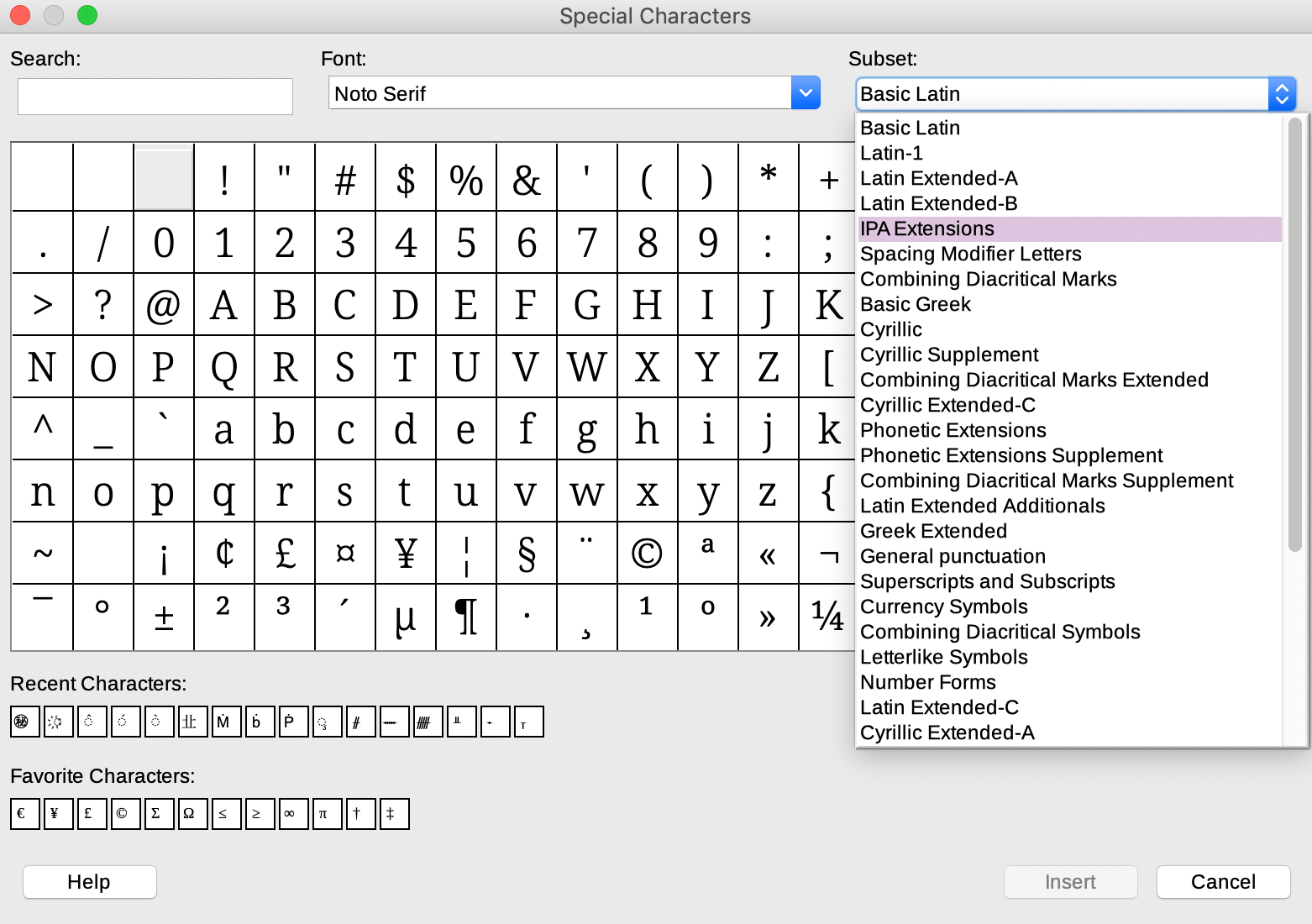Pick the section sign § in the grid
Viewport: 1312px width, 924px height.
(527, 554)
